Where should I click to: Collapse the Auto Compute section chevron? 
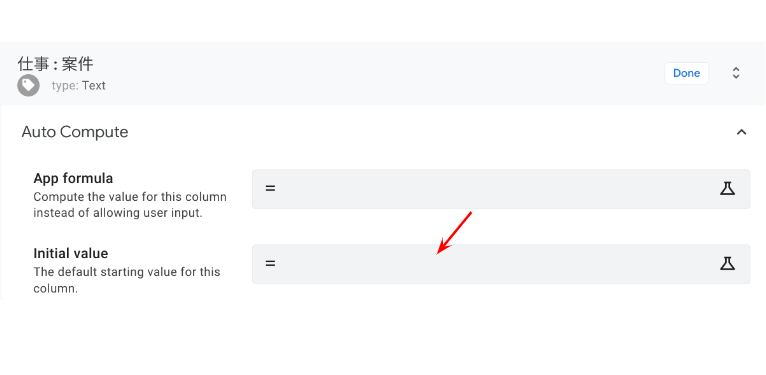tap(742, 132)
